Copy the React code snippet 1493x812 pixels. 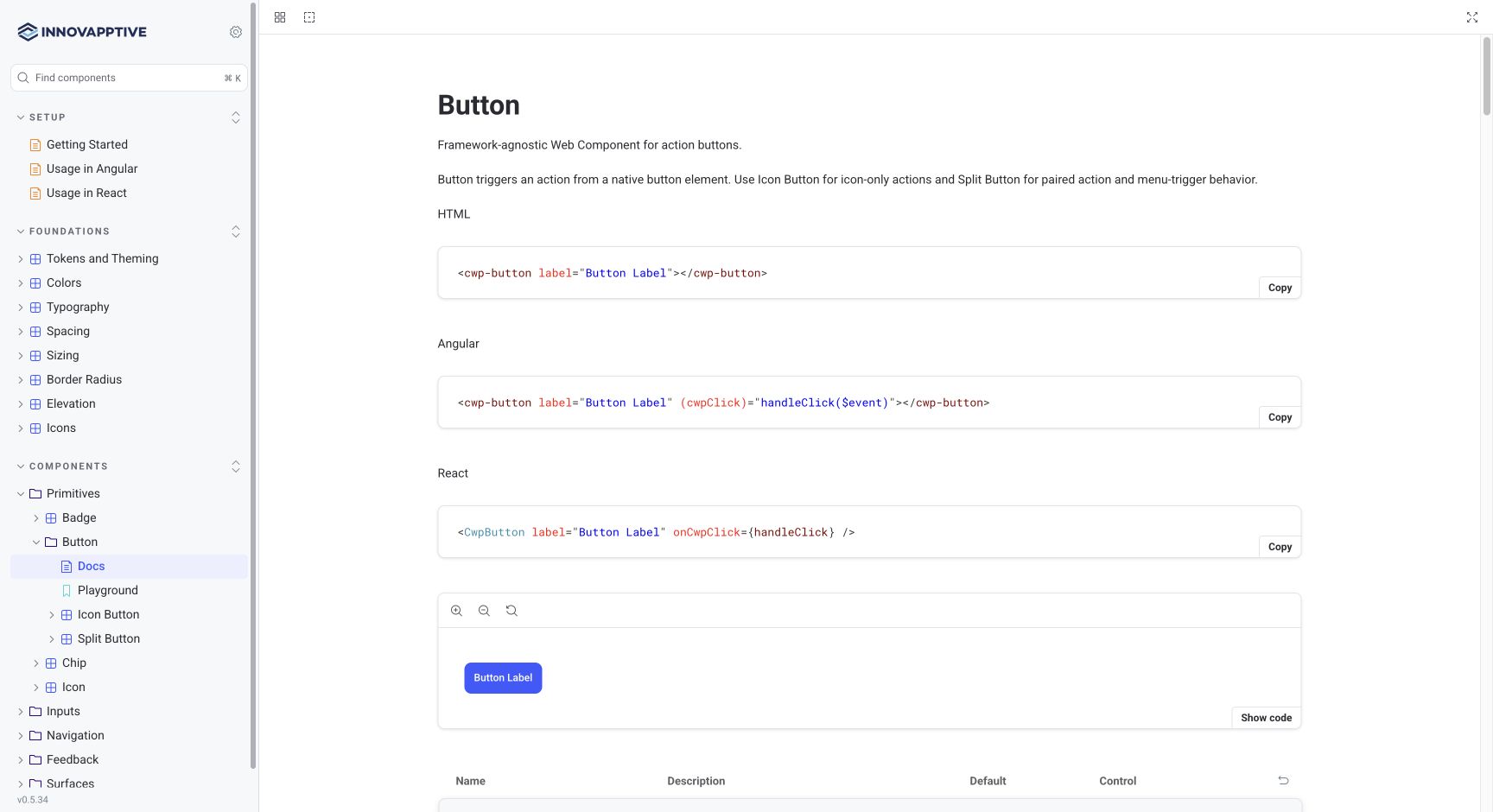[x=1280, y=547]
